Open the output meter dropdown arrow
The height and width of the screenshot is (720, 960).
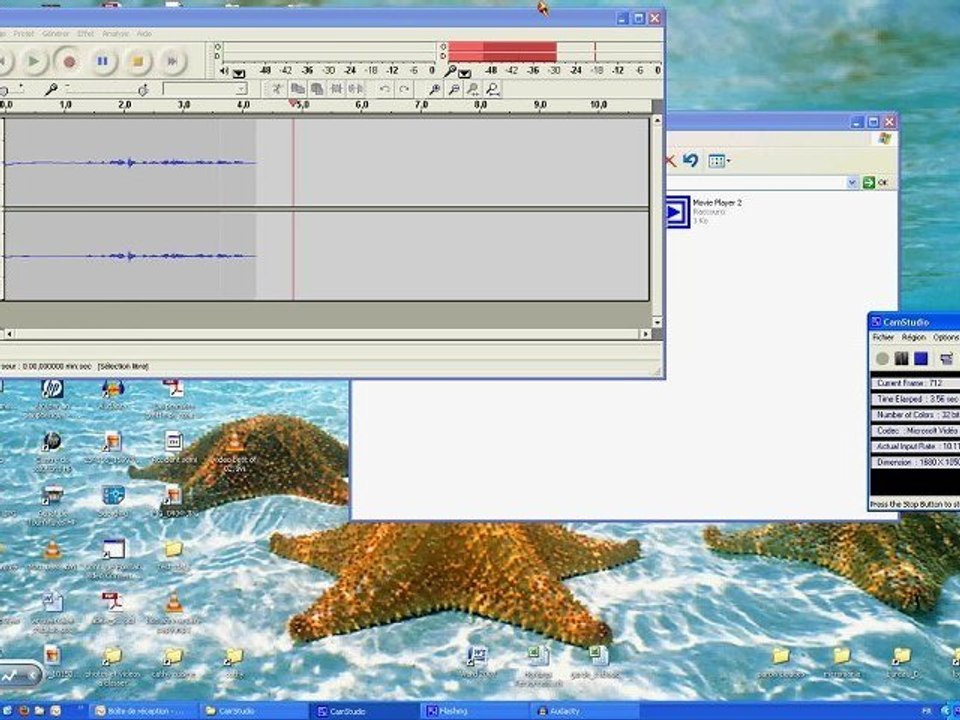point(239,73)
